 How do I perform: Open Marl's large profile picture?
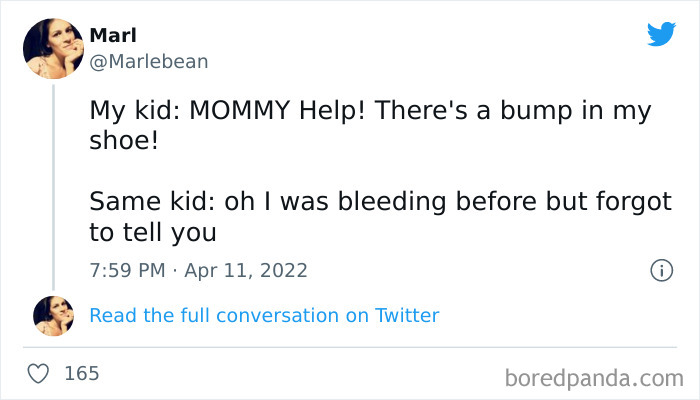[53, 49]
